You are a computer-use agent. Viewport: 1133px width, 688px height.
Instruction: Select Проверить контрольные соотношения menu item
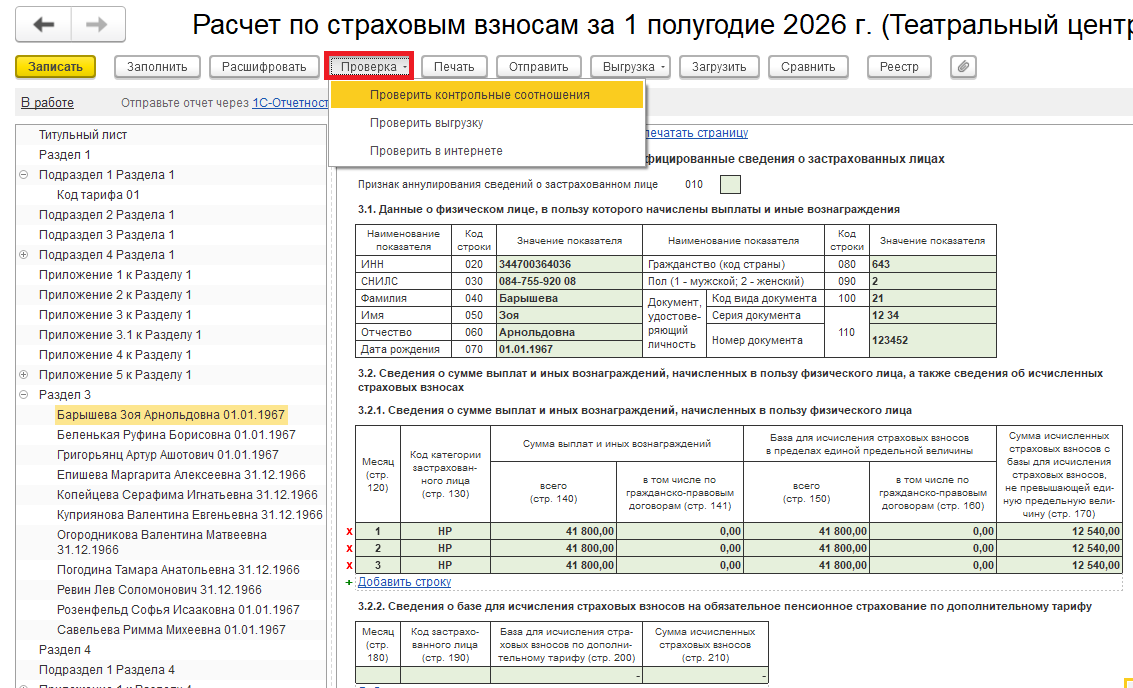pyautogui.click(x=486, y=95)
